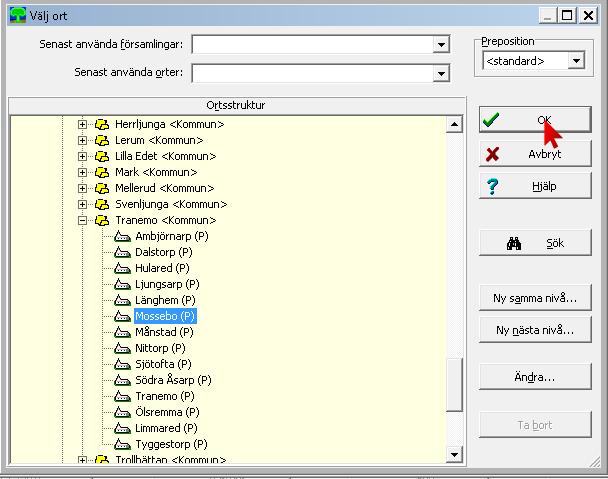The image size is (608, 479).
Task: Click the folder icon beside Lilla Edet
Action: point(102,156)
